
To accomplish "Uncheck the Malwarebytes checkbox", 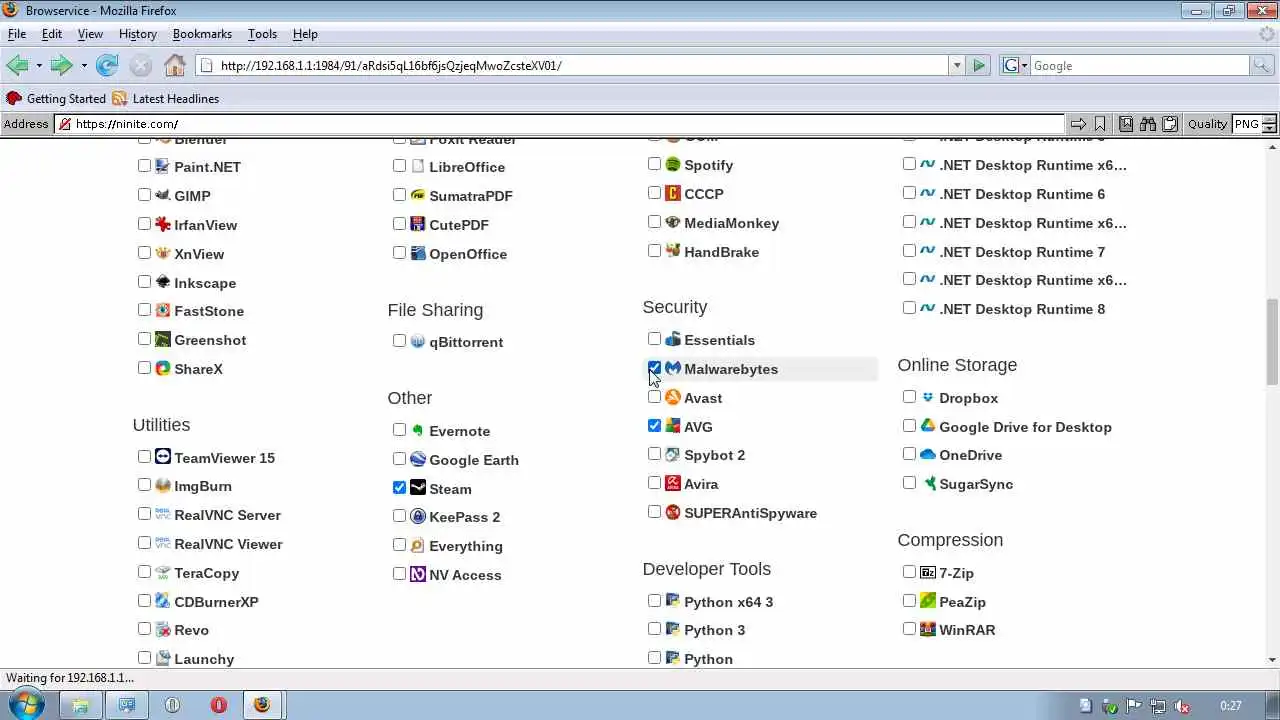I will tap(654, 368).
